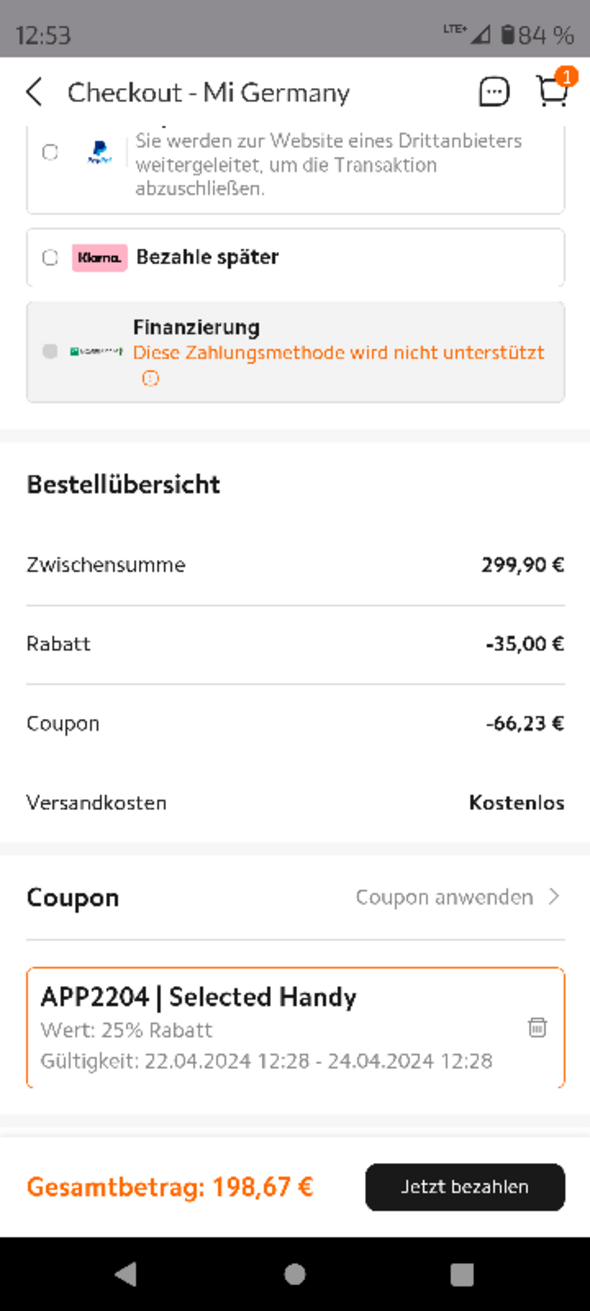The width and height of the screenshot is (590, 1311).
Task: Tap the Android back navigation button
Action: tap(125, 1274)
